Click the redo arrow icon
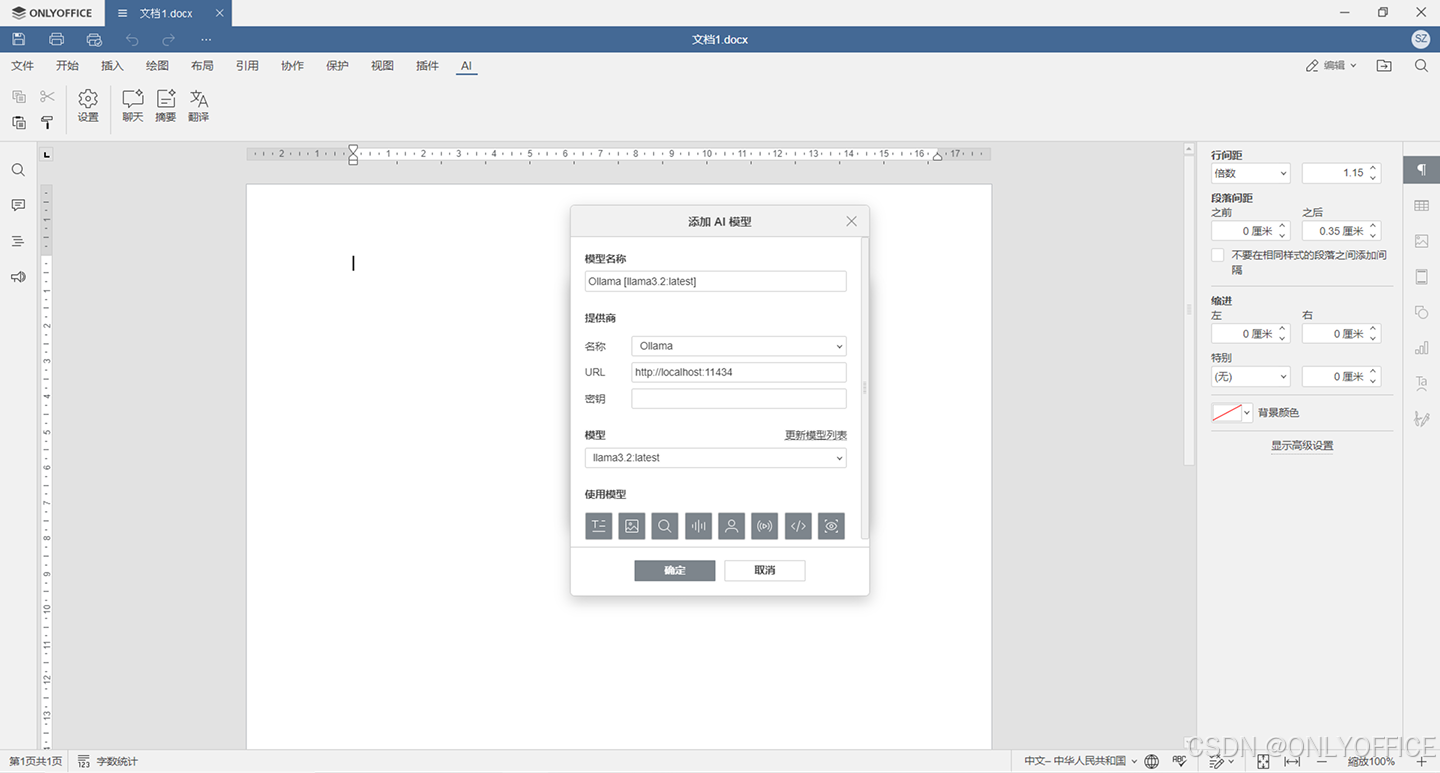 coord(169,39)
